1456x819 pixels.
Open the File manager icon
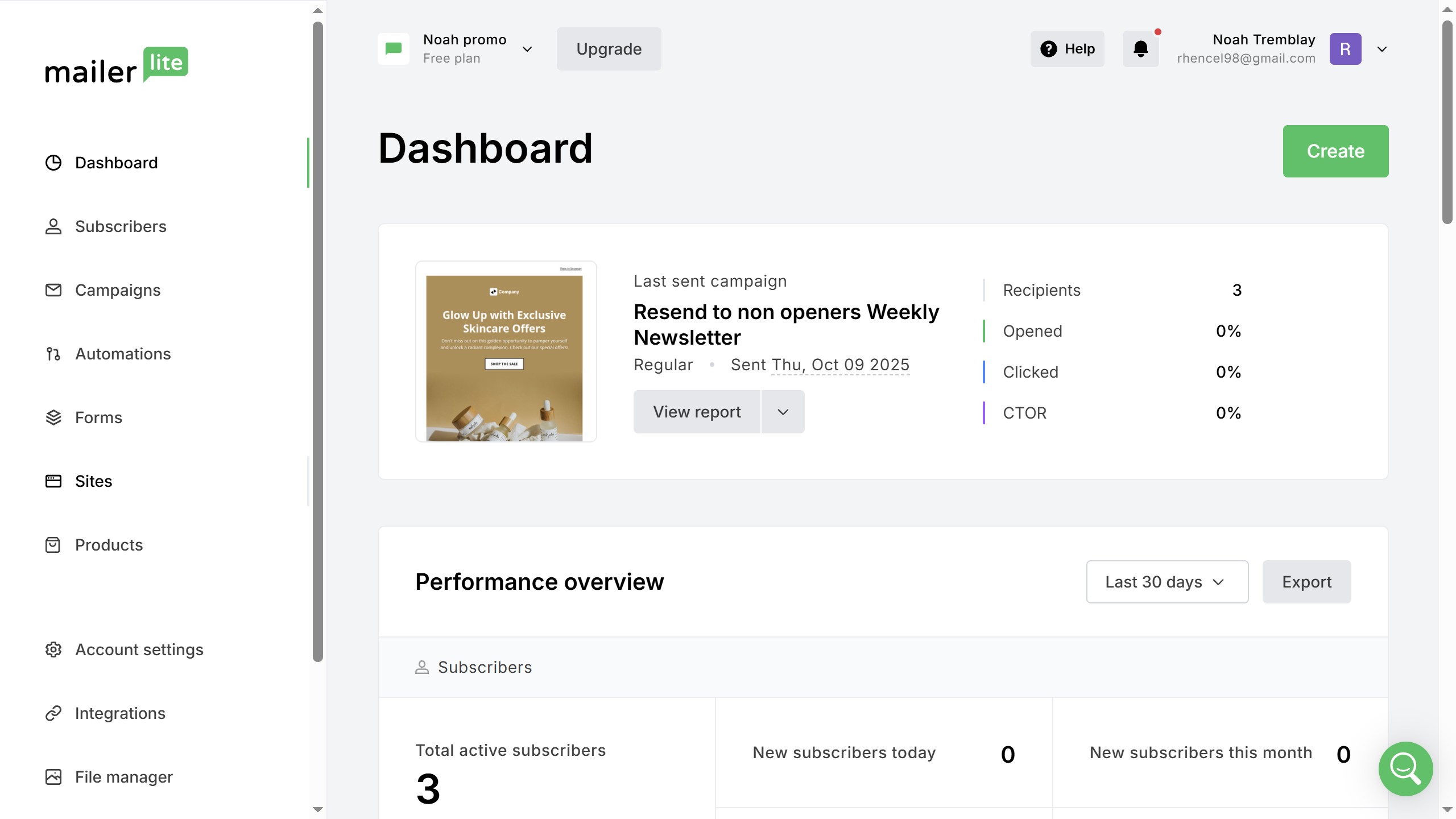tap(53, 777)
